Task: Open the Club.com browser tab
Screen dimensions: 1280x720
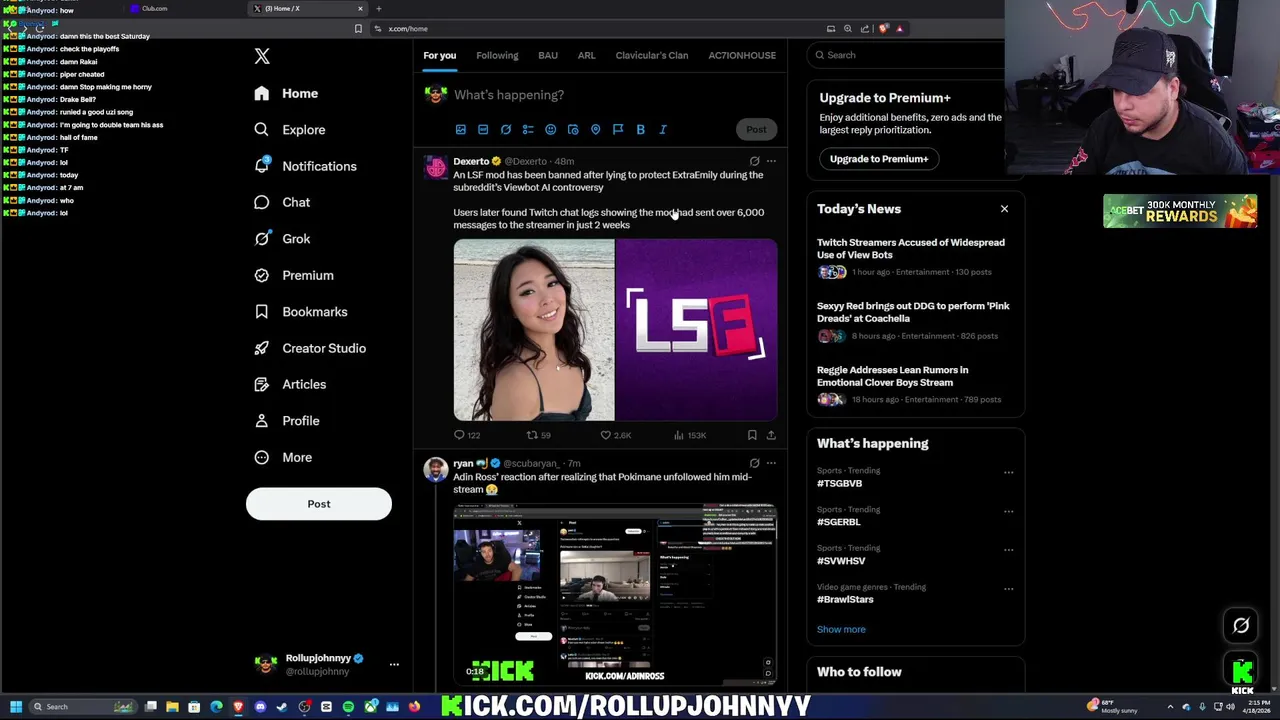Action: tap(185, 9)
